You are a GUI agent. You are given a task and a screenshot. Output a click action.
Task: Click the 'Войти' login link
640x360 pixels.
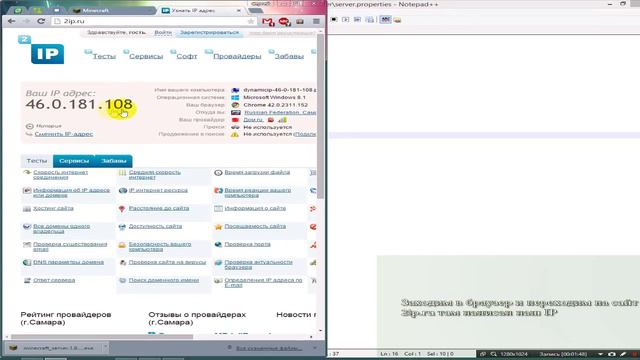pos(163,33)
